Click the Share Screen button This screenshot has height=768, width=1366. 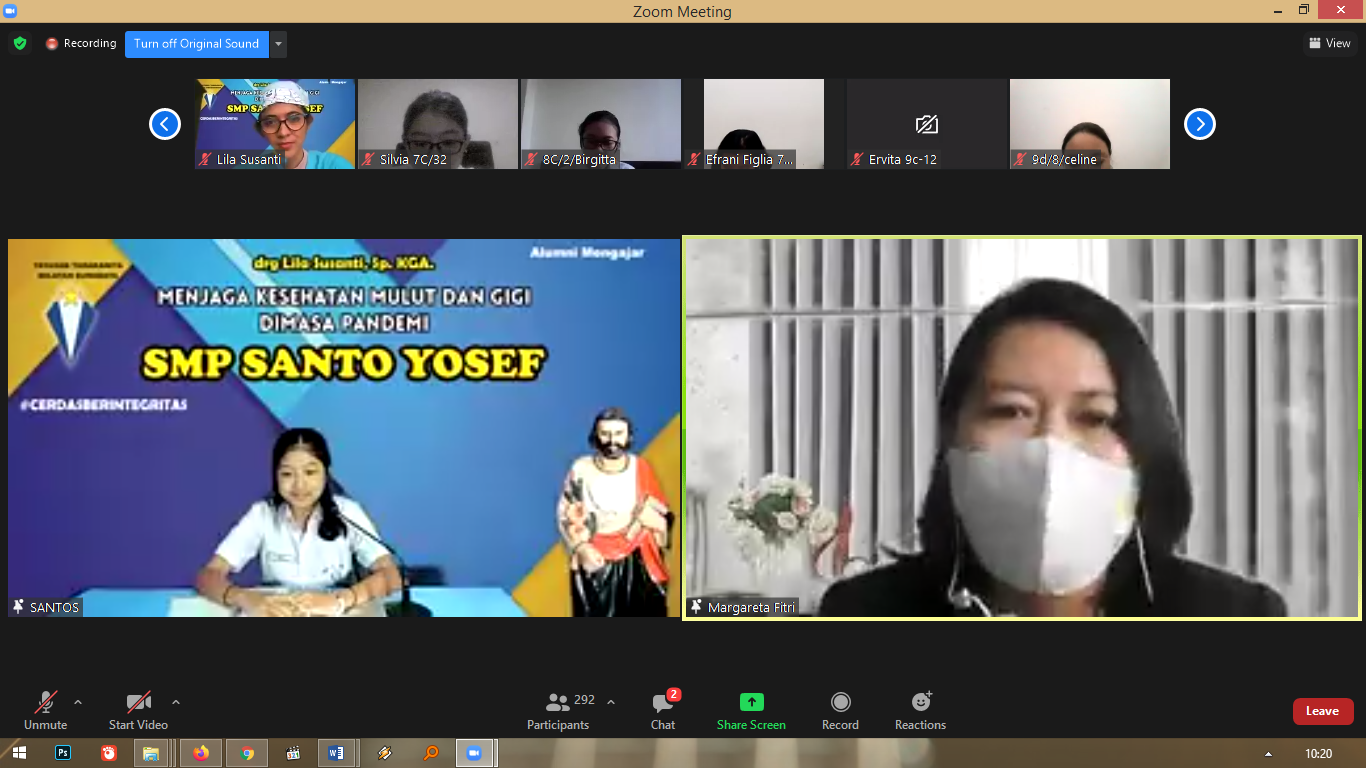pyautogui.click(x=751, y=709)
